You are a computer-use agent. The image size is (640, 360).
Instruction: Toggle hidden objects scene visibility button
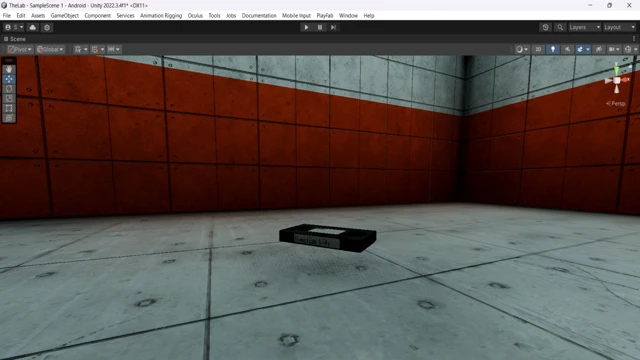coord(599,49)
